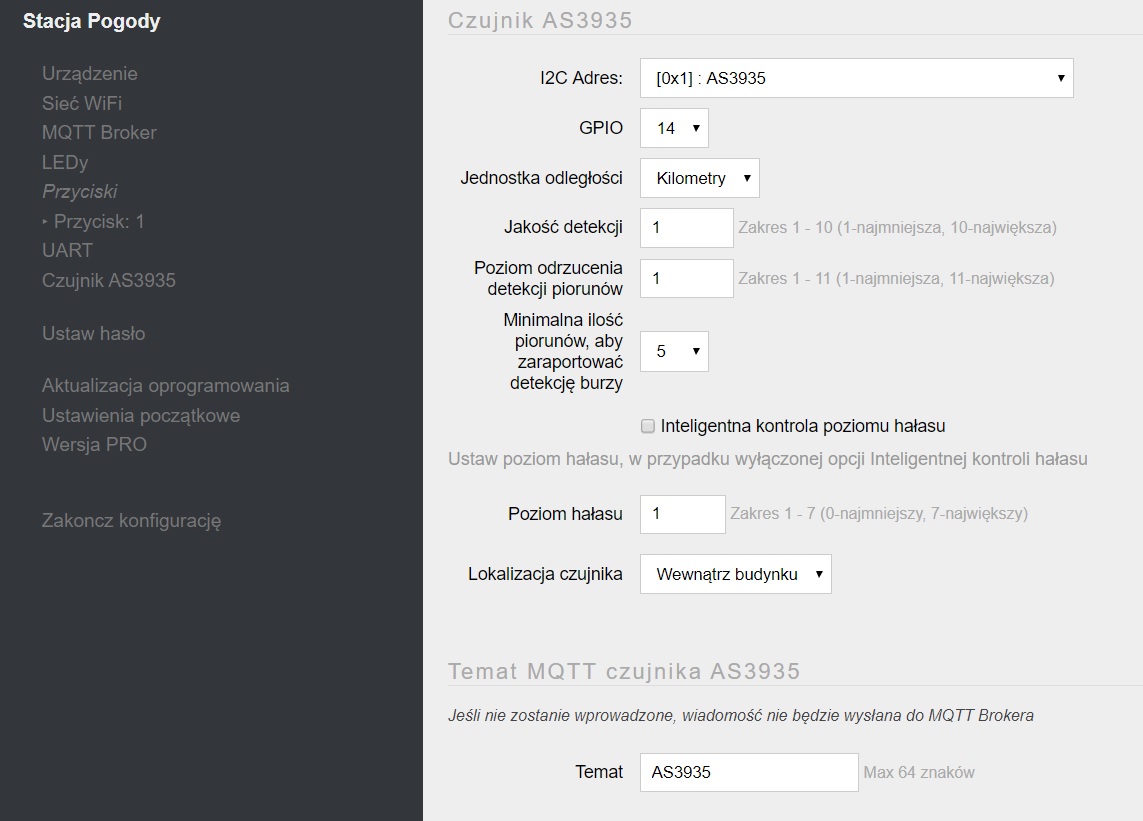Click the Temat MQTT czujnika AS3935 heading
Screen dimensions: 1143x821
coord(624,671)
